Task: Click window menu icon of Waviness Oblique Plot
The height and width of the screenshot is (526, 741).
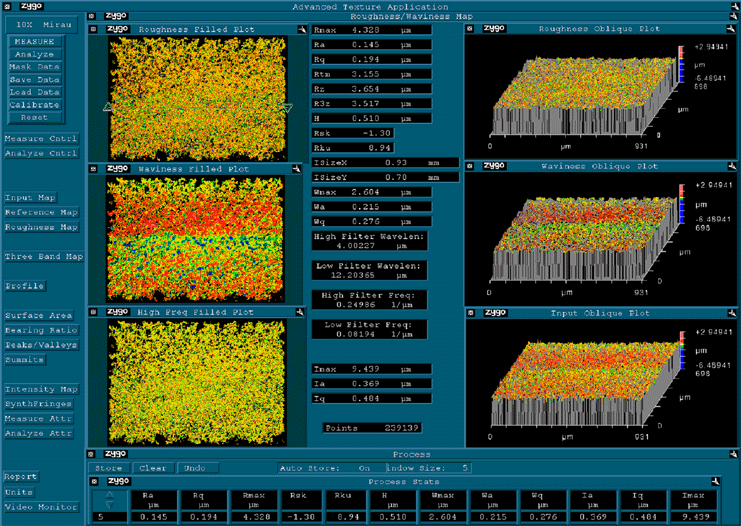Action: pyautogui.click(x=470, y=166)
